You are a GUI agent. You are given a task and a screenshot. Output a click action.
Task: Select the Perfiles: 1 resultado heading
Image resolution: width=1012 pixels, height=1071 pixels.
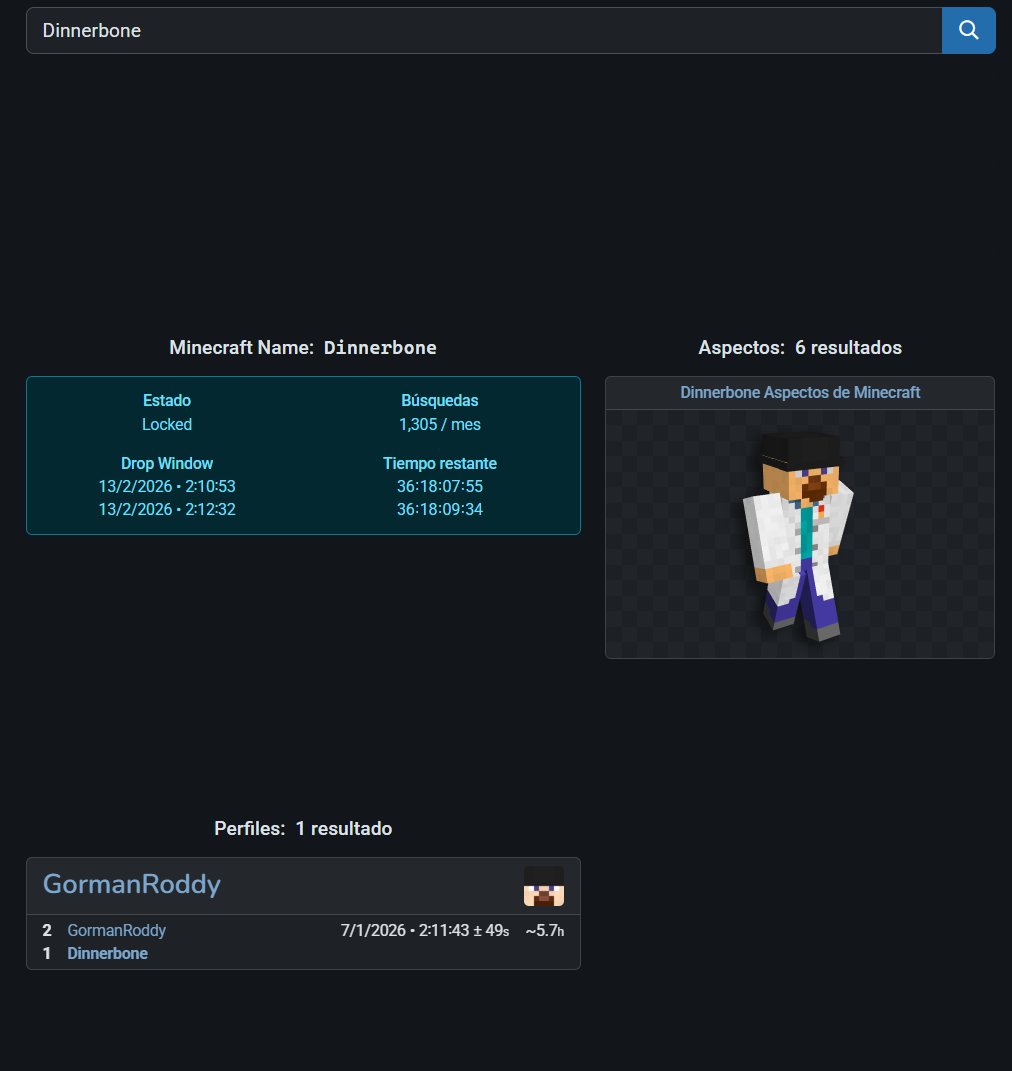[x=303, y=829]
